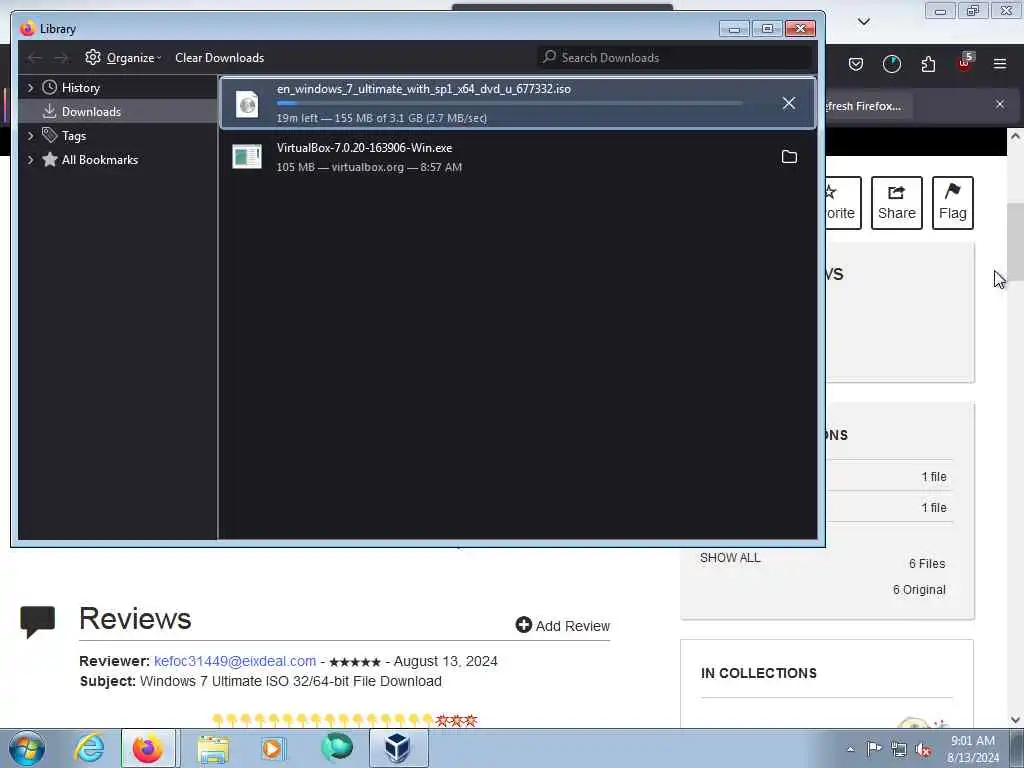Select the en_windows_7_ultimate ISO filename
The height and width of the screenshot is (768, 1024).
tap(423, 89)
